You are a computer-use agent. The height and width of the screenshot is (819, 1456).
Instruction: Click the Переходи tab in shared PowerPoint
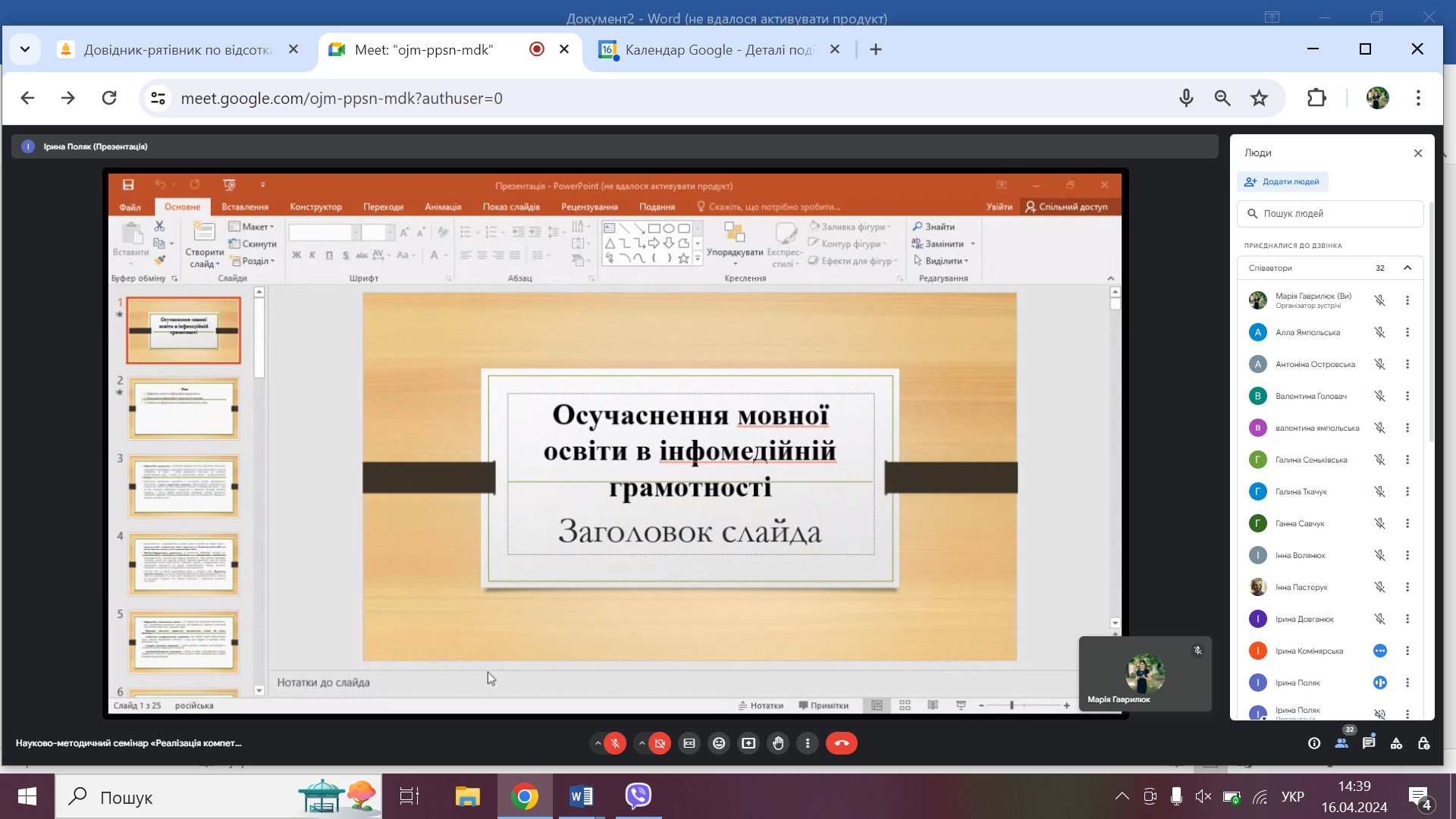click(x=383, y=206)
